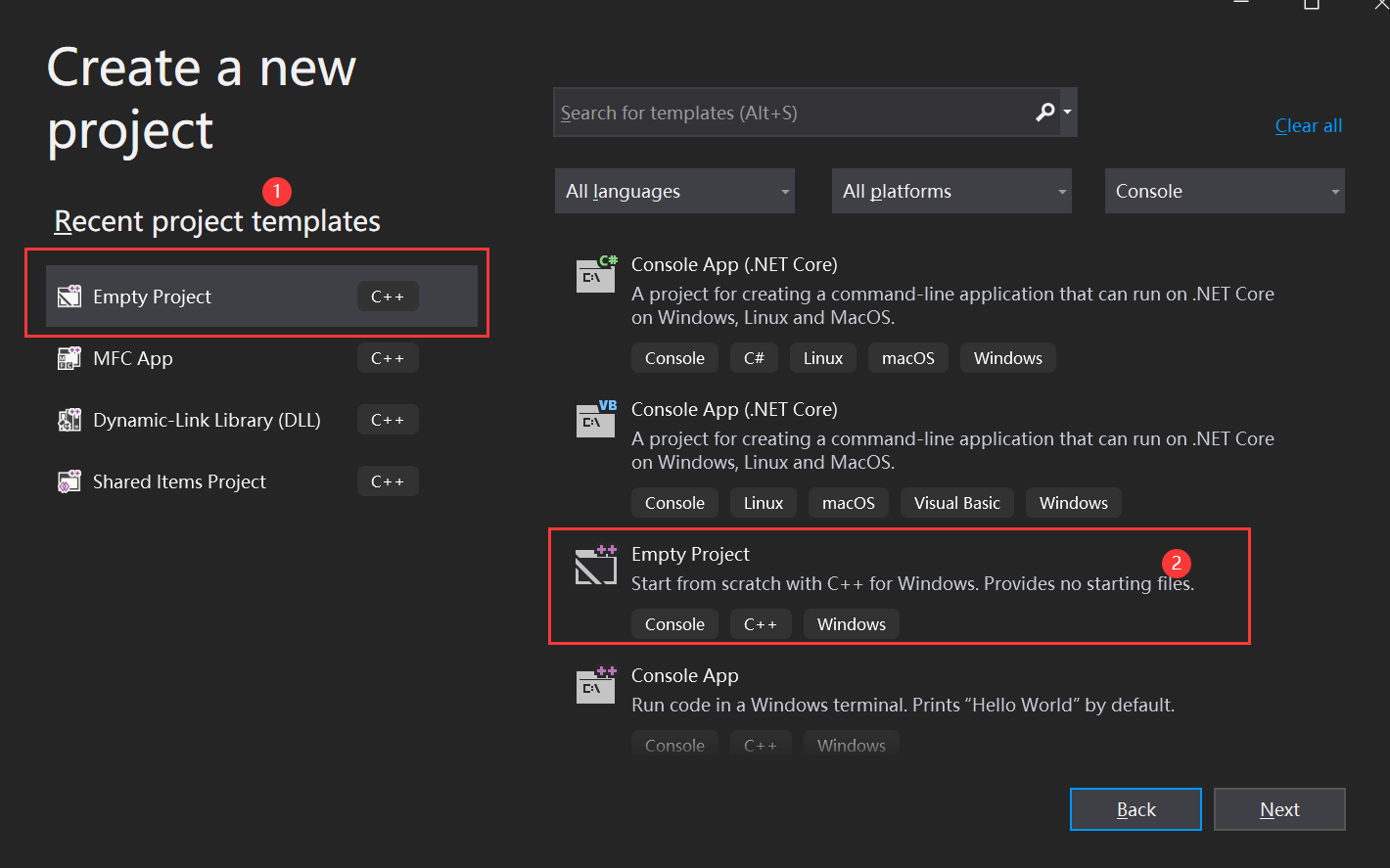
Task: Click the Windows tag in VB Console App
Action: click(1074, 503)
